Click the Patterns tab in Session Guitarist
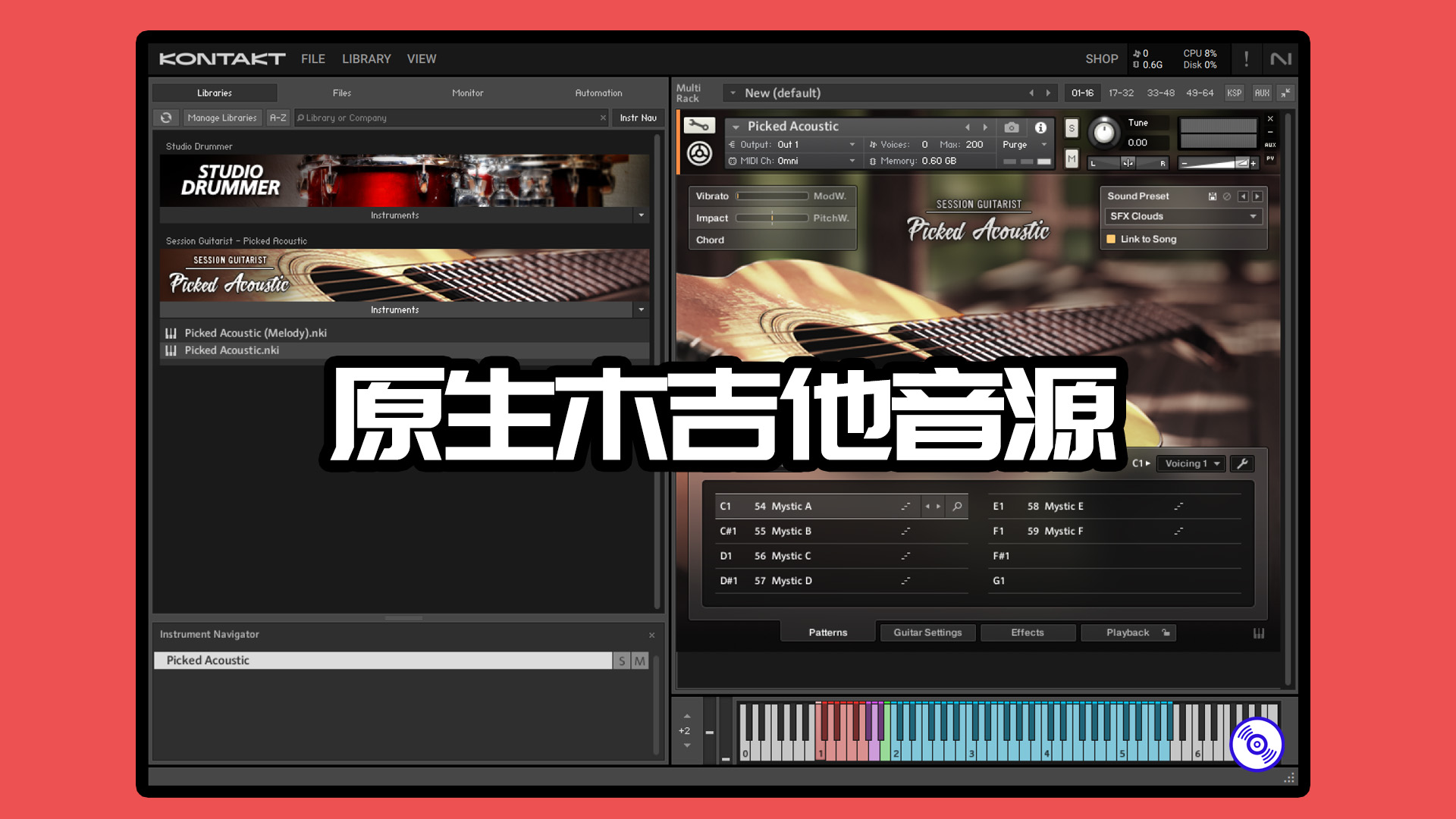The height and width of the screenshot is (819, 1456). tap(827, 631)
